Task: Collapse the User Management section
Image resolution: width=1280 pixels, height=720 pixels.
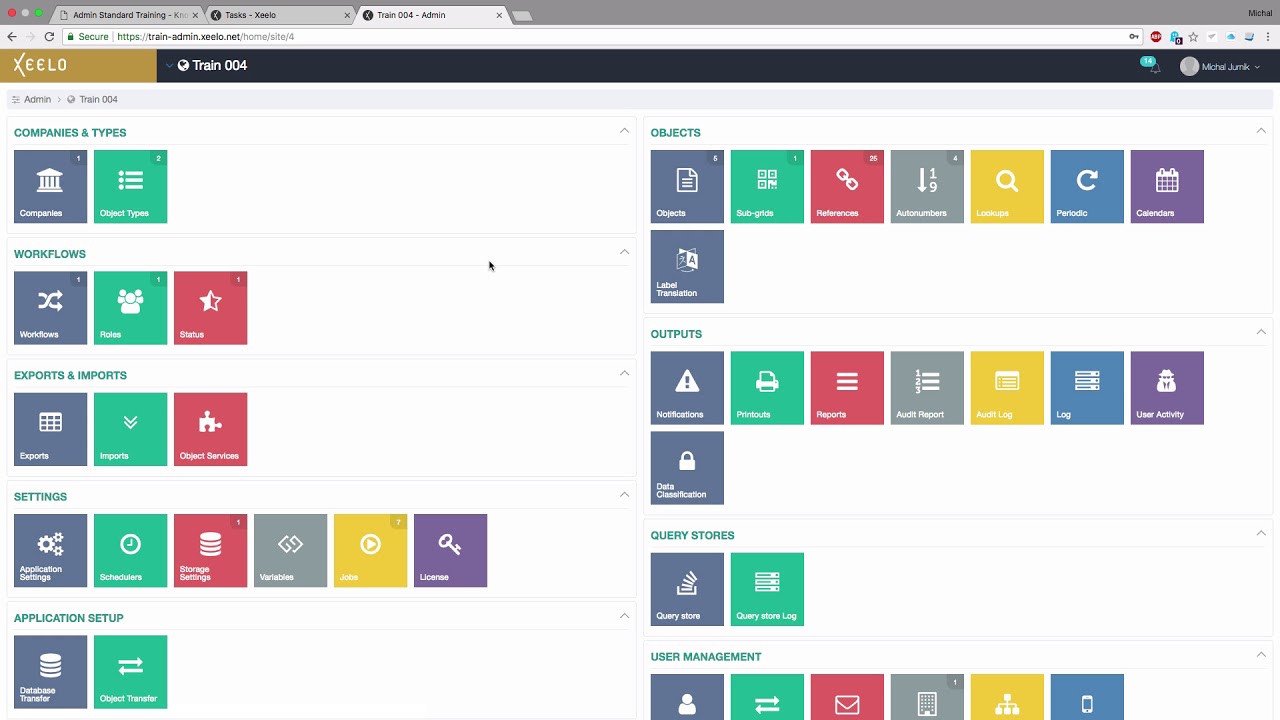Action: tap(1261, 655)
